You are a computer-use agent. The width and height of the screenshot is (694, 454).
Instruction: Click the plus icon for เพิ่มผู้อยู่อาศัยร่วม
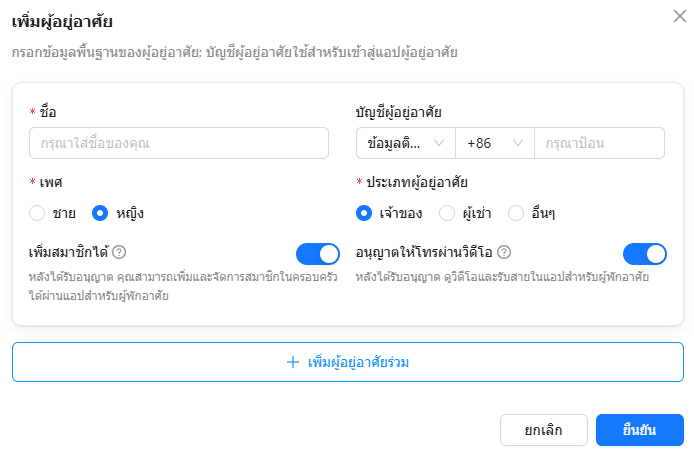point(293,362)
